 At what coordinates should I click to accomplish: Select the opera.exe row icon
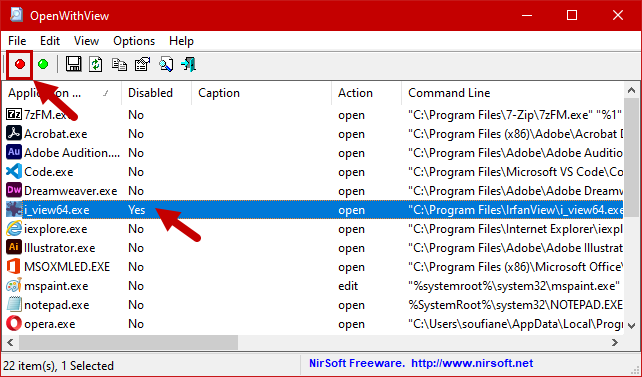pos(14,323)
